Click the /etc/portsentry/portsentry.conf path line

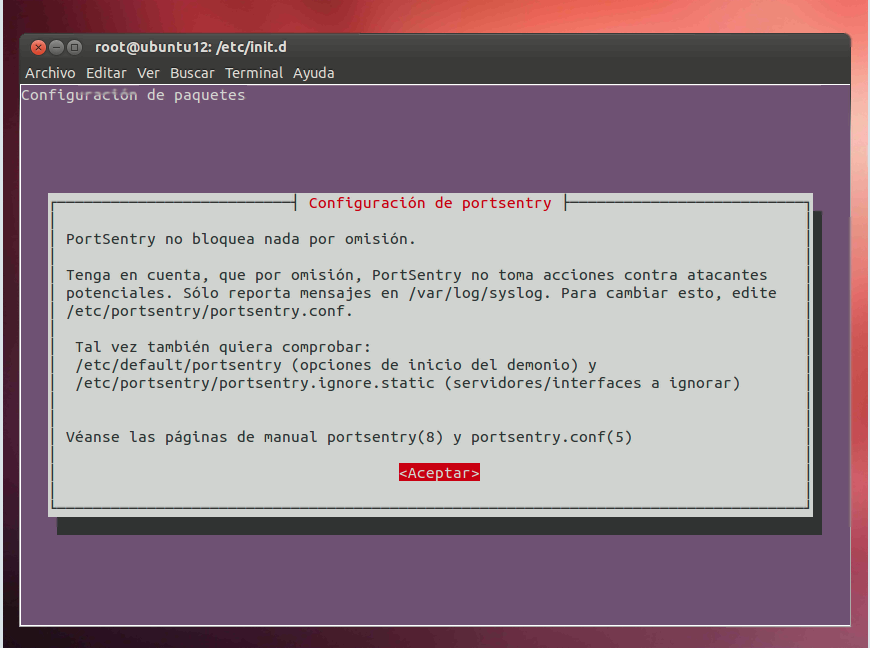click(209, 311)
